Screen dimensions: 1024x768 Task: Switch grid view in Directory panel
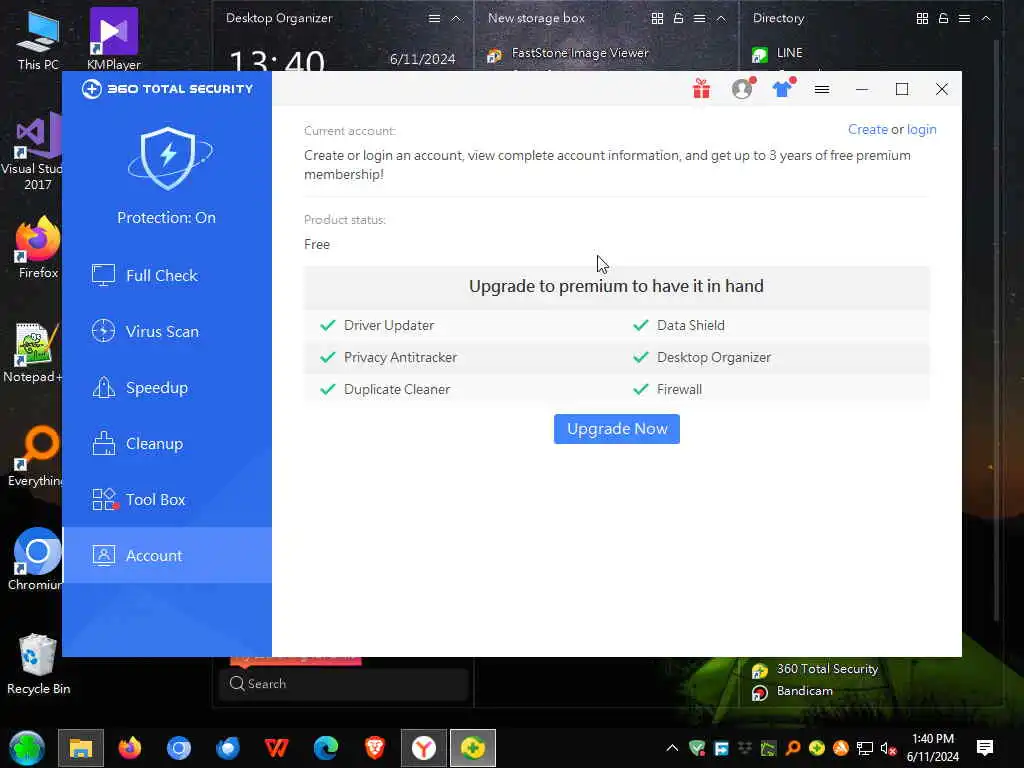pos(923,18)
